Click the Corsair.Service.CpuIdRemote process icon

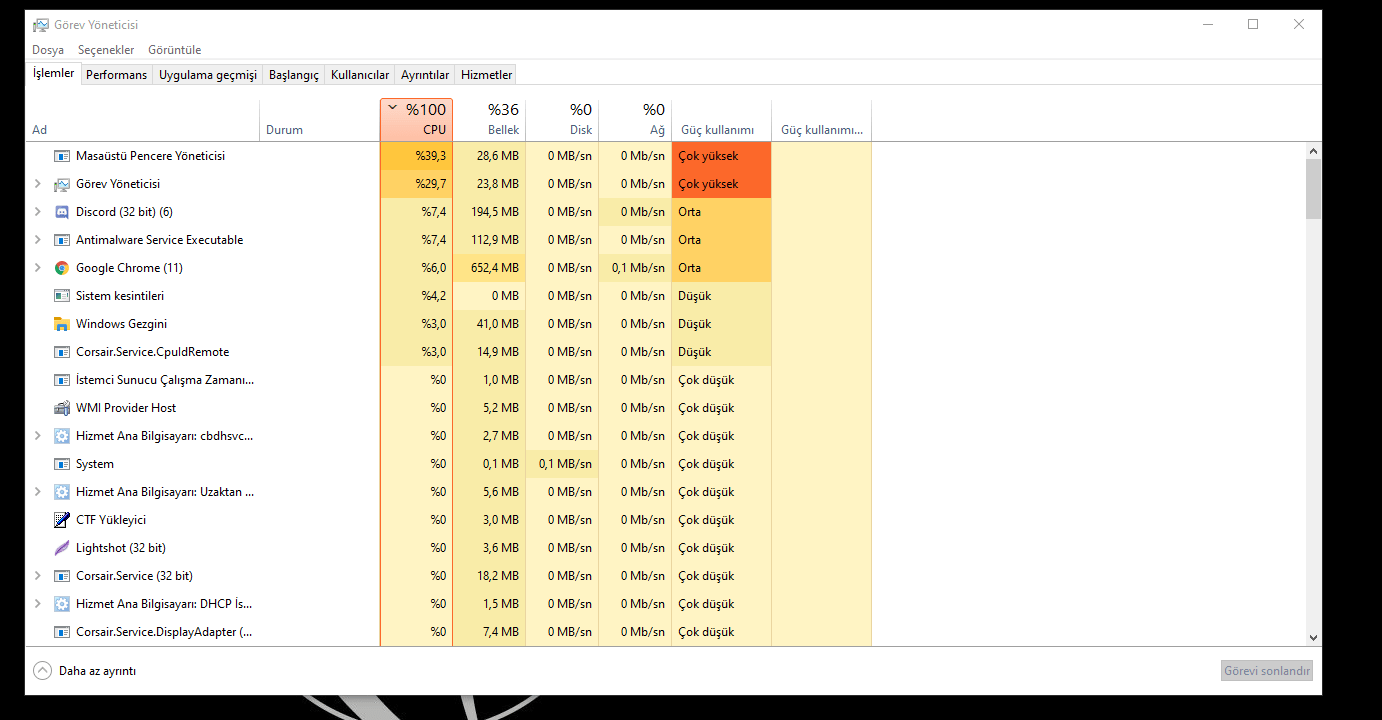pos(62,352)
